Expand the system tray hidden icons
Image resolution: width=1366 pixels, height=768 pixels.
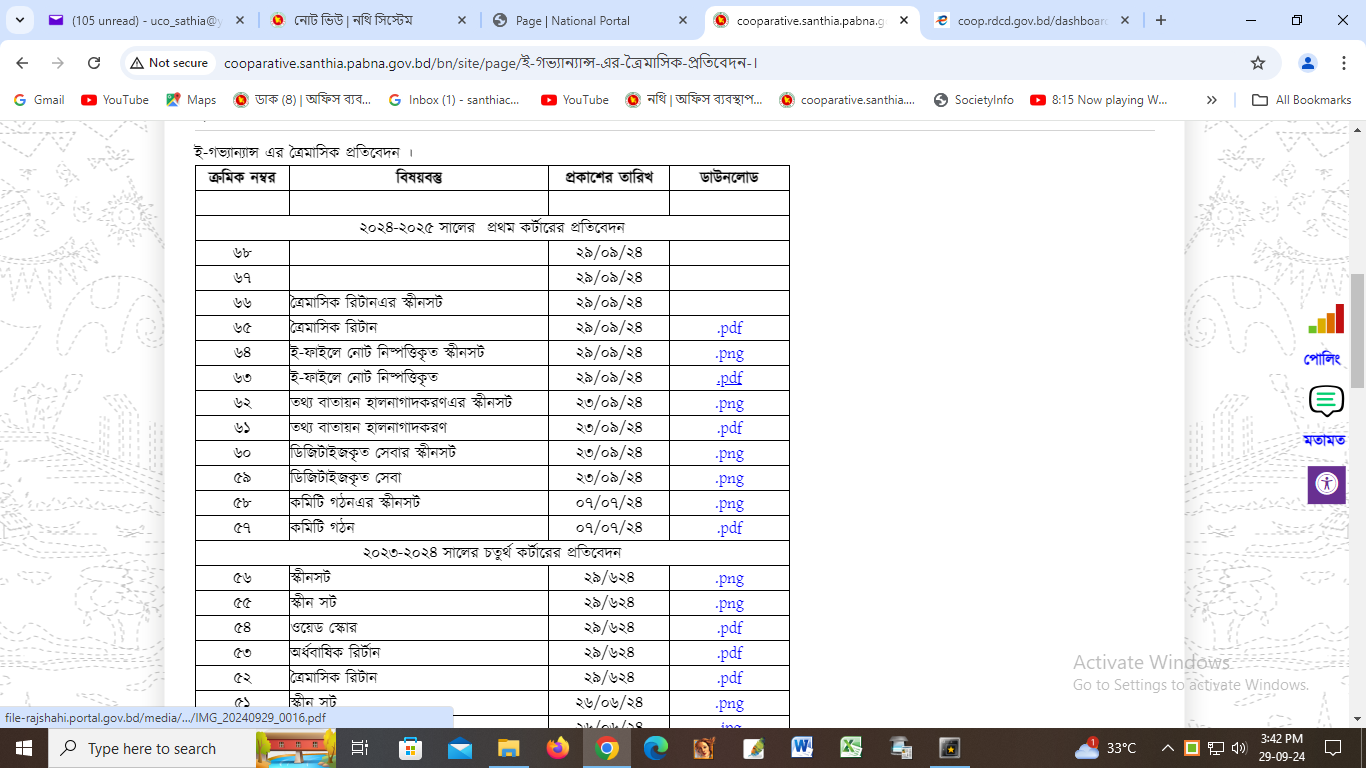pos(1167,748)
